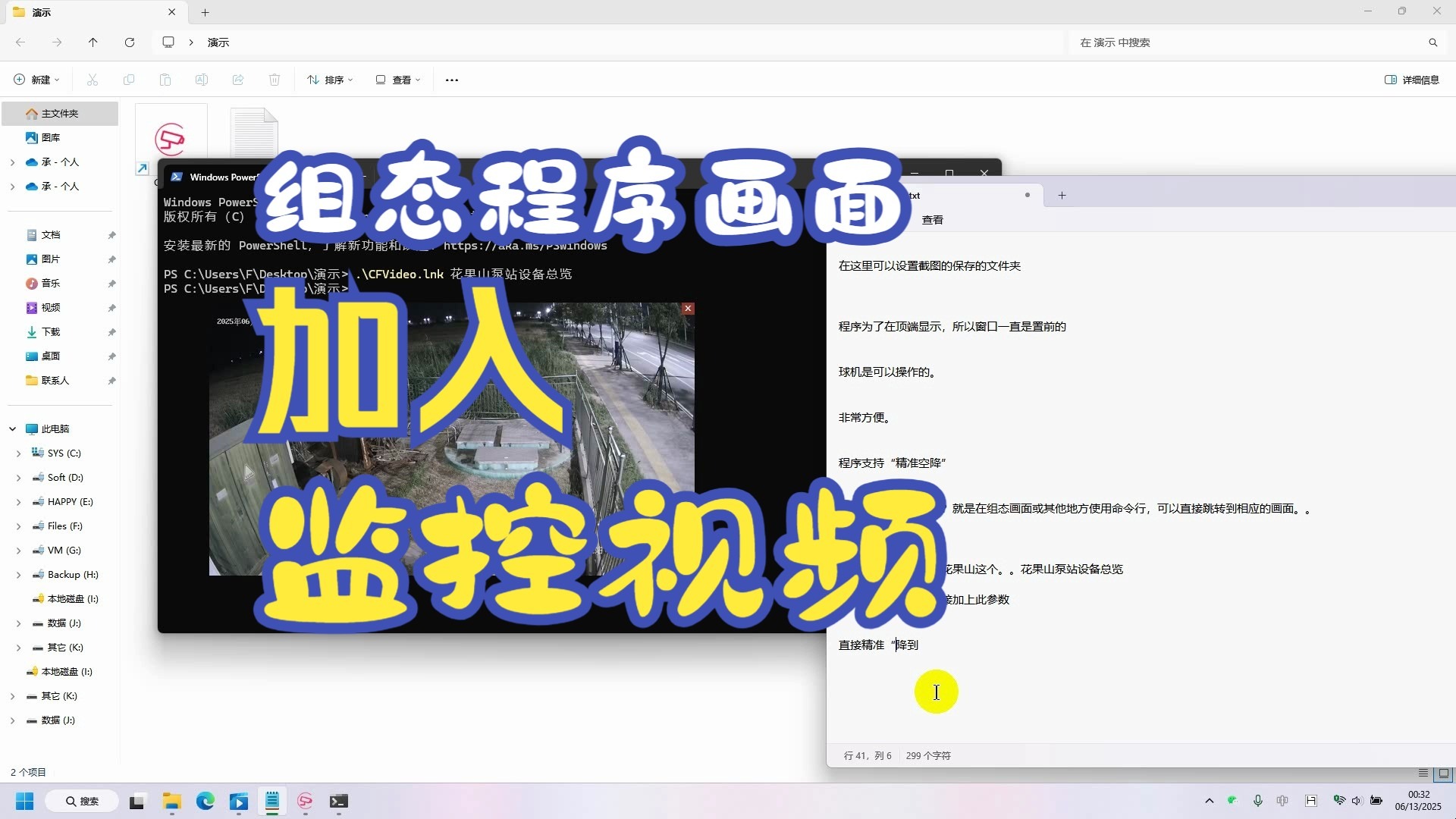Open the 排序 sort options dropdown
Image resolution: width=1456 pixels, height=819 pixels.
pyautogui.click(x=330, y=80)
